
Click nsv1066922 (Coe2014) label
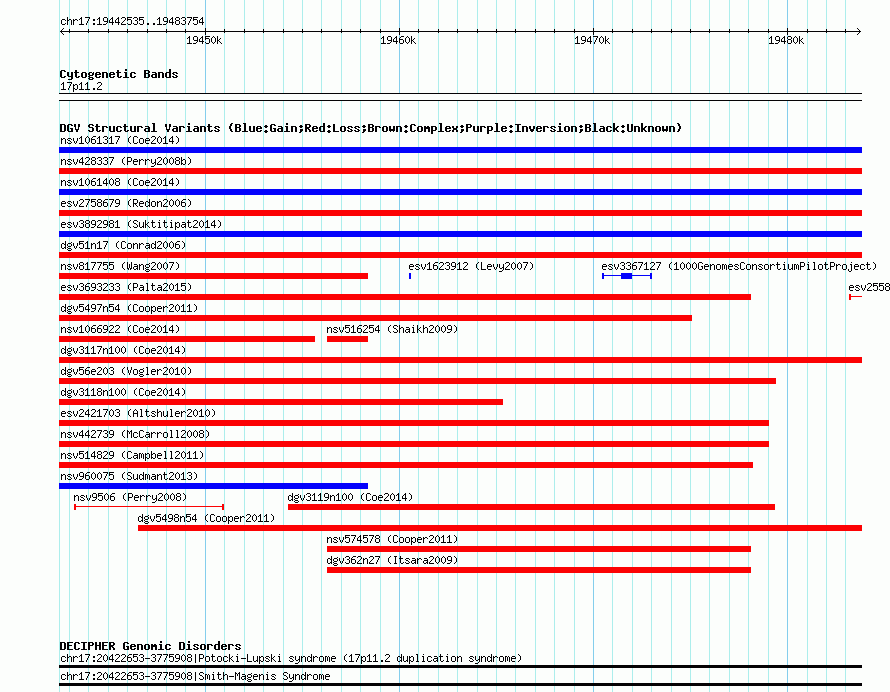click(120, 329)
